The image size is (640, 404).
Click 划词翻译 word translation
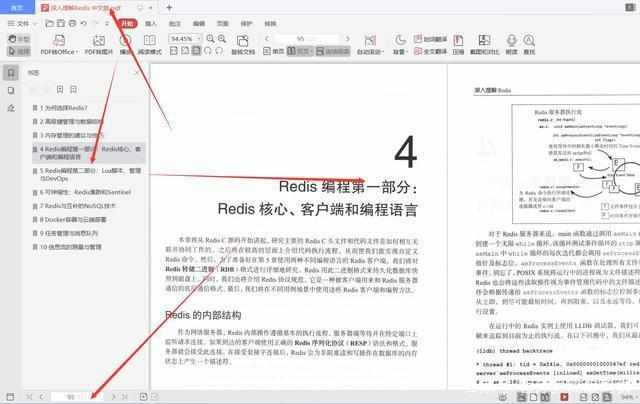[x=431, y=39]
